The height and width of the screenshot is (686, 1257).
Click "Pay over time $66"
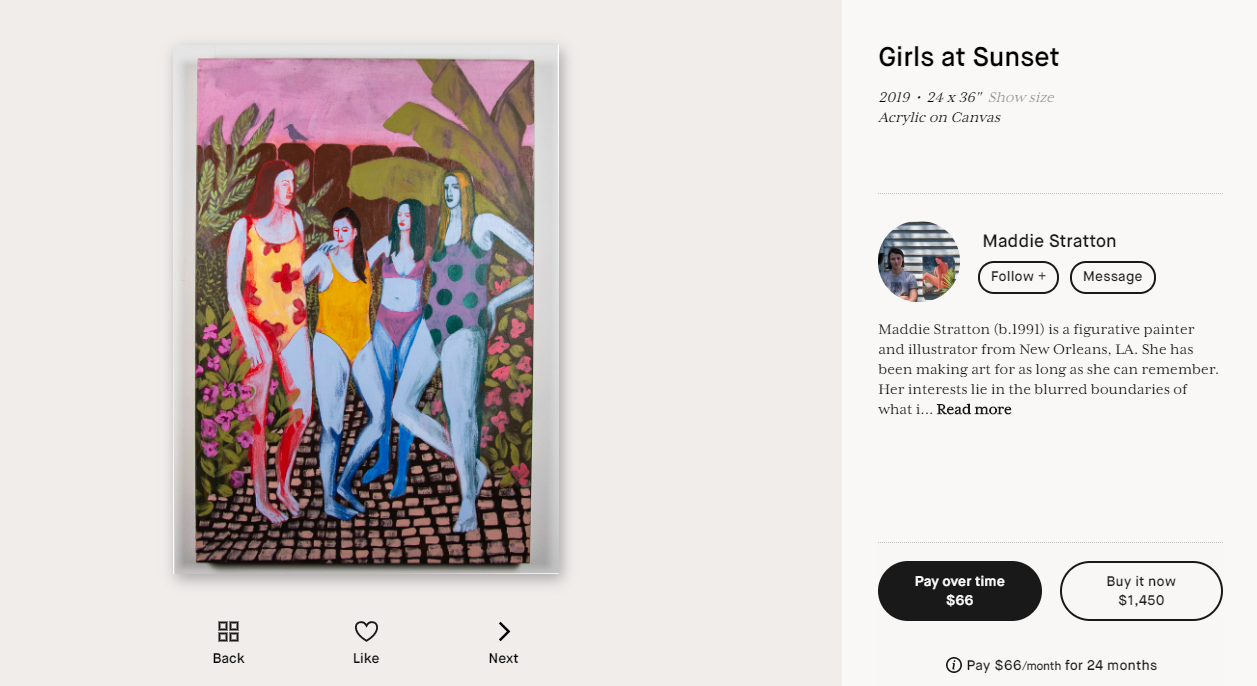point(959,591)
